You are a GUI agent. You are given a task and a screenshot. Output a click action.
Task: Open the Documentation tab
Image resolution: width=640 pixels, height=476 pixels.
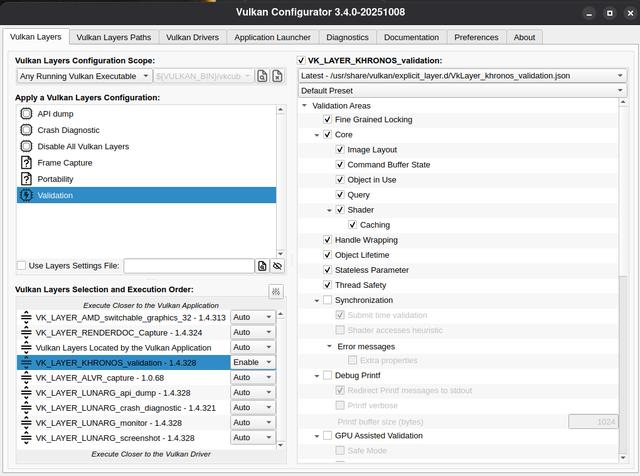point(411,37)
